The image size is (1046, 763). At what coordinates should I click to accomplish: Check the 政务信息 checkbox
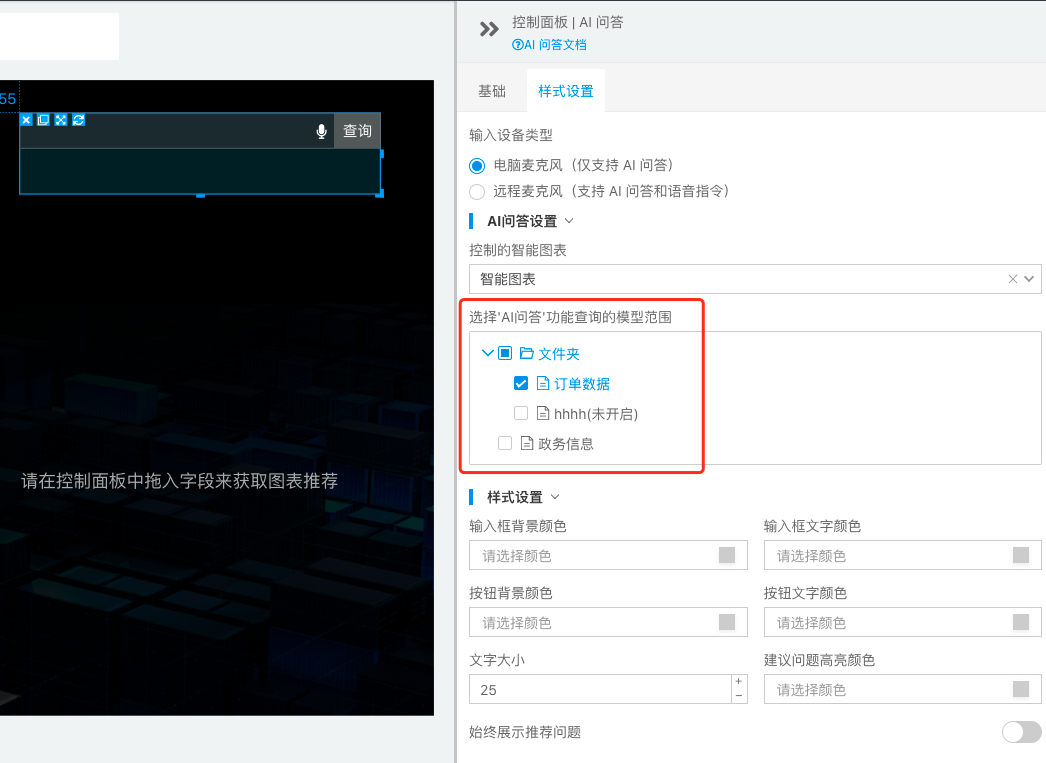pos(505,443)
